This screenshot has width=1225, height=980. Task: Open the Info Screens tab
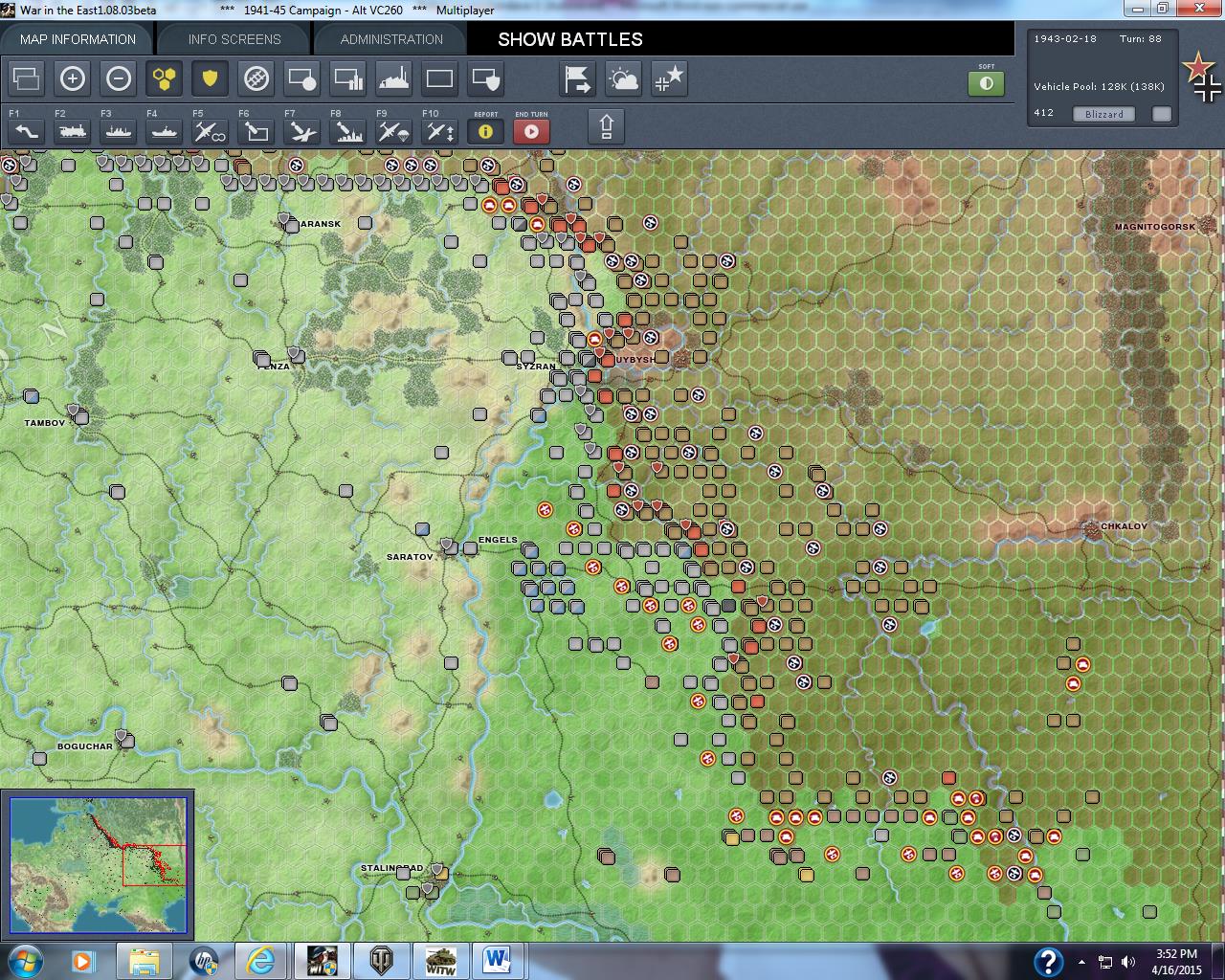click(x=234, y=39)
